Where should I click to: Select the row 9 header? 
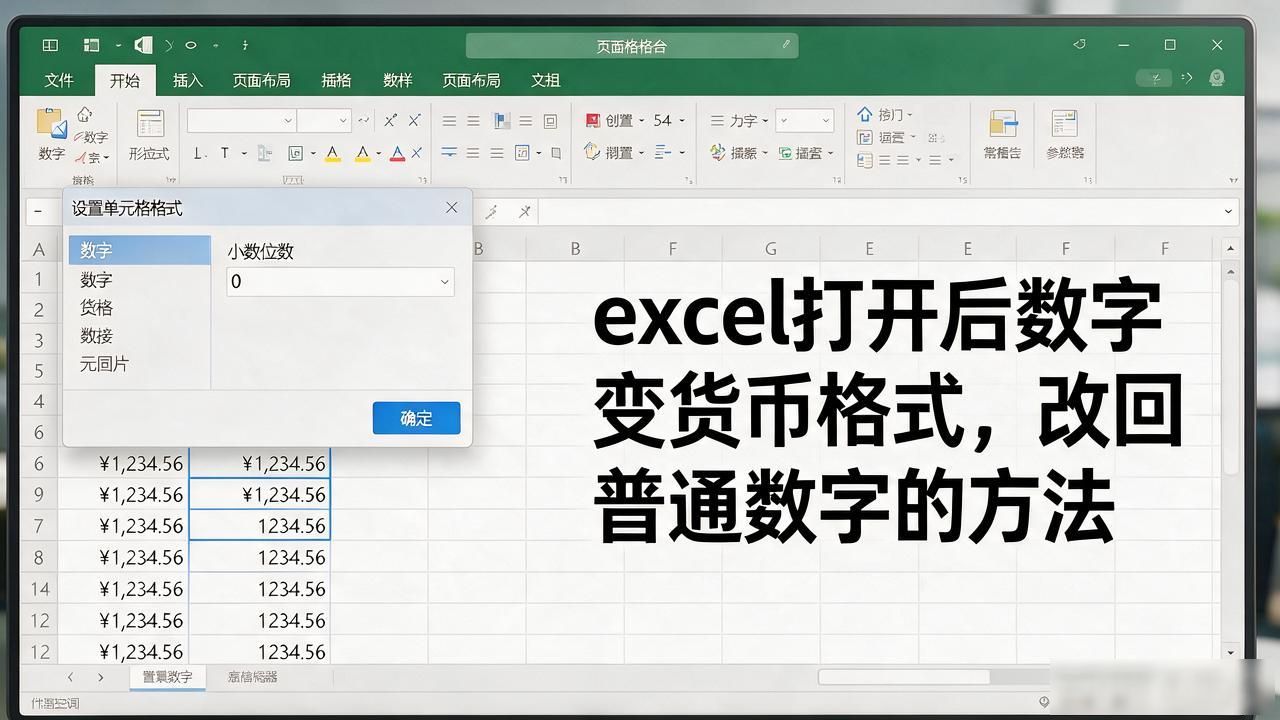tap(39, 495)
